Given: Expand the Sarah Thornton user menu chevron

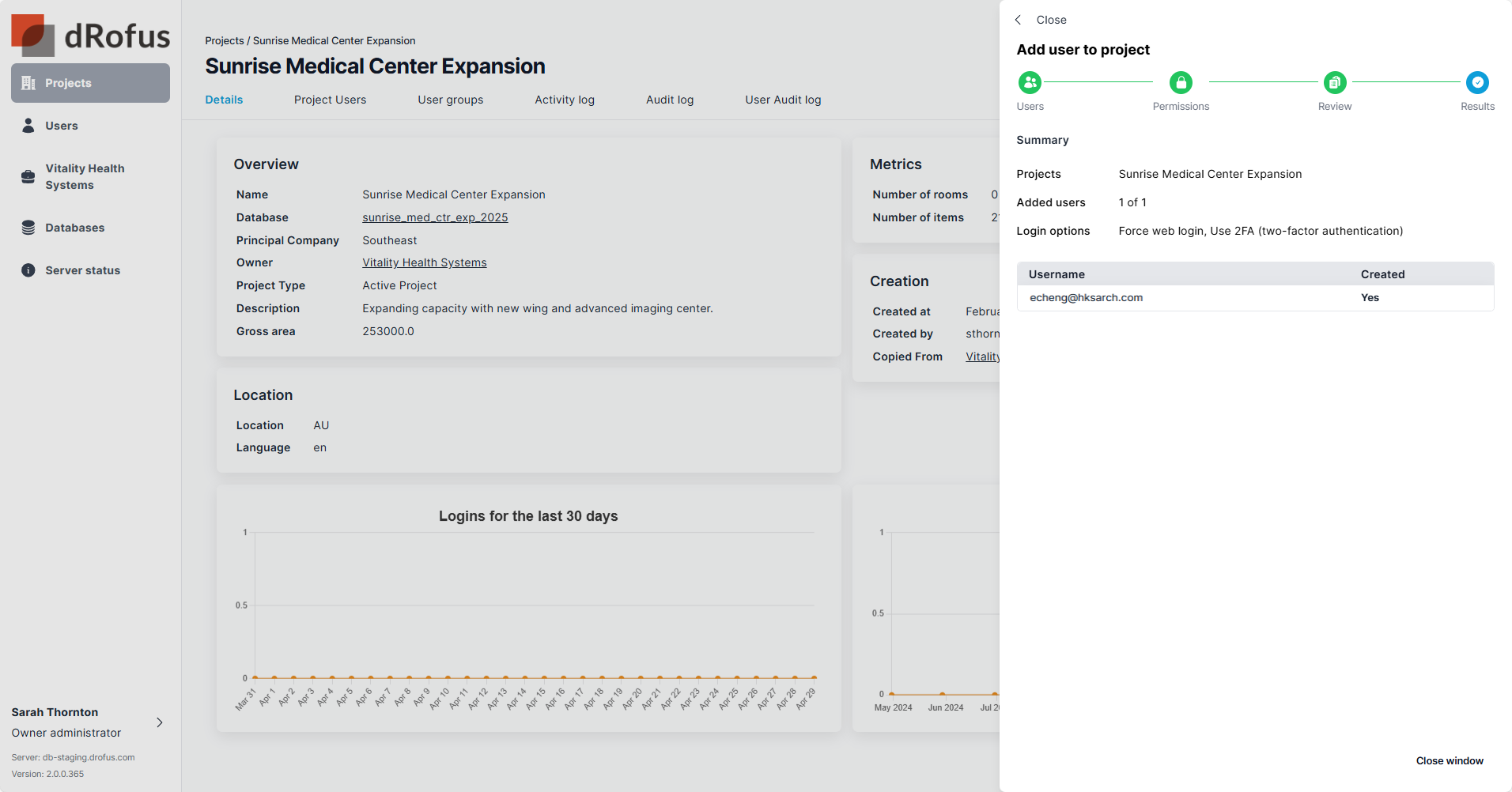Looking at the screenshot, I should tap(160, 722).
